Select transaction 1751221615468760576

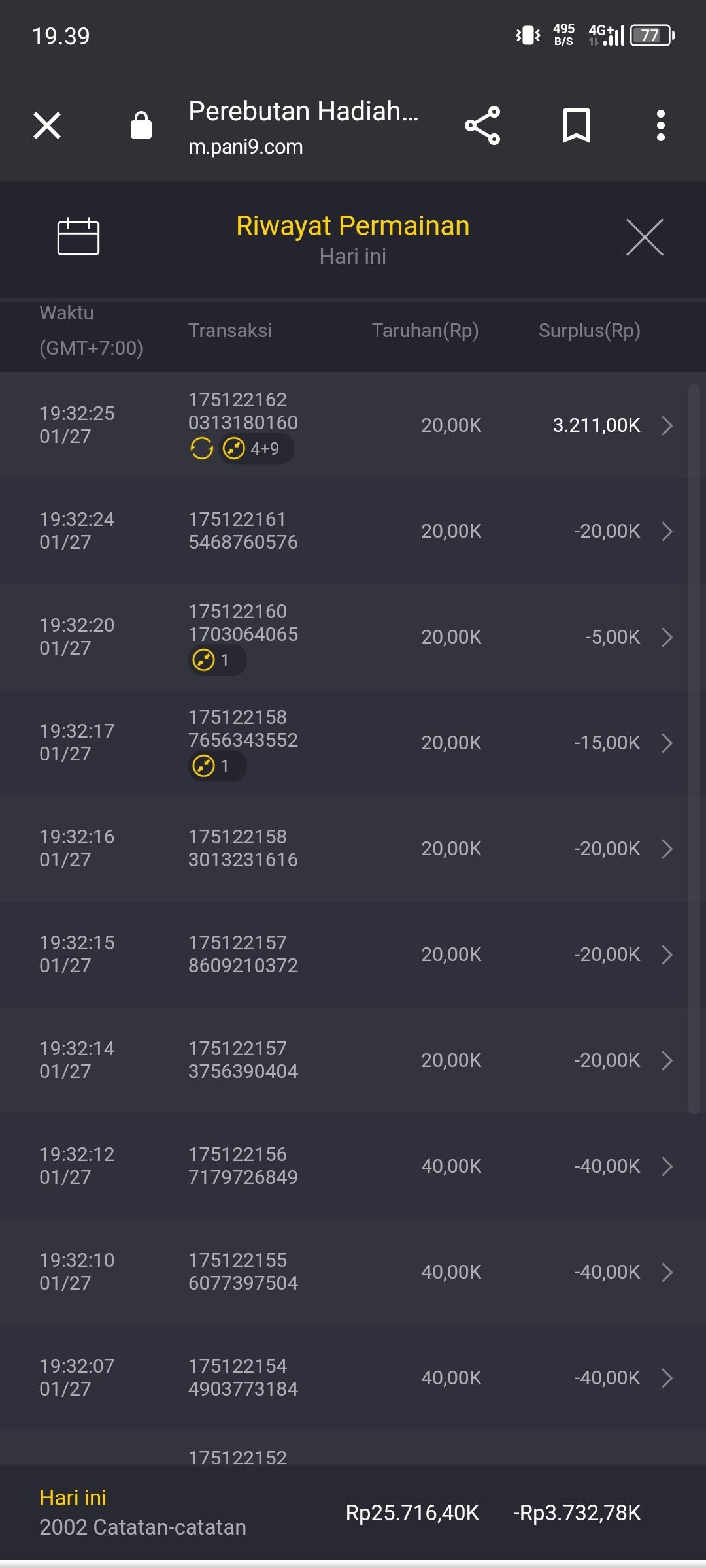[243, 531]
